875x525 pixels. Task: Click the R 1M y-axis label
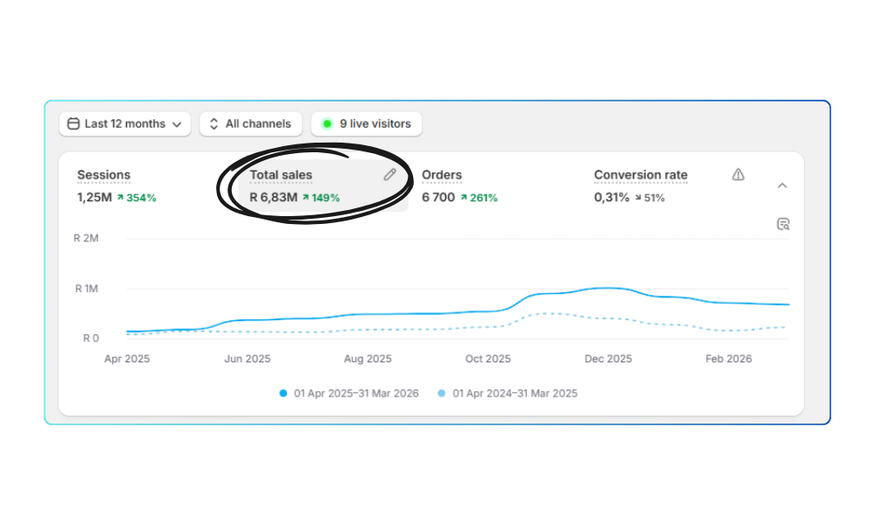coord(86,288)
